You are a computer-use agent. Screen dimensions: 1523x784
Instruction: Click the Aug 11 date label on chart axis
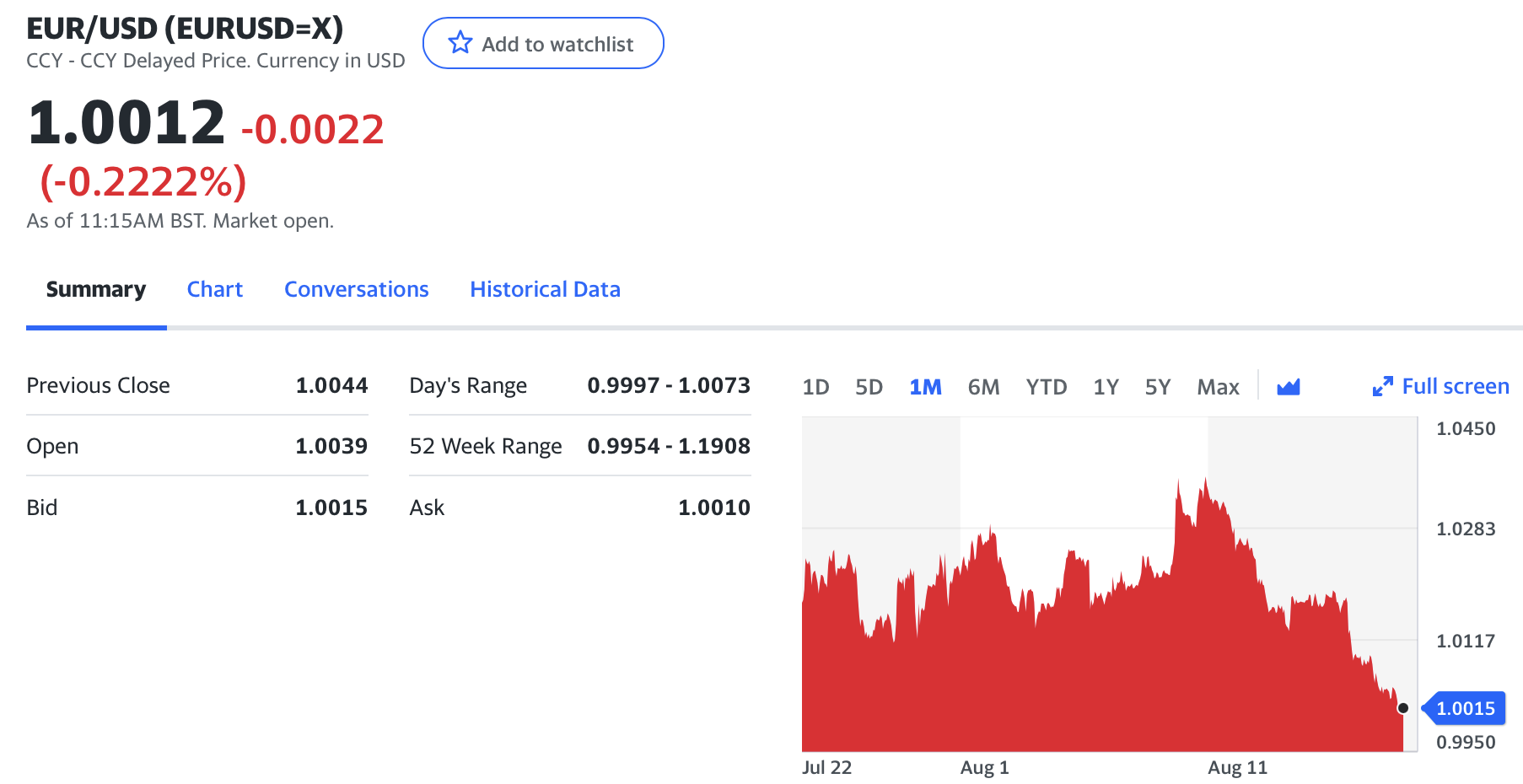tap(1237, 767)
